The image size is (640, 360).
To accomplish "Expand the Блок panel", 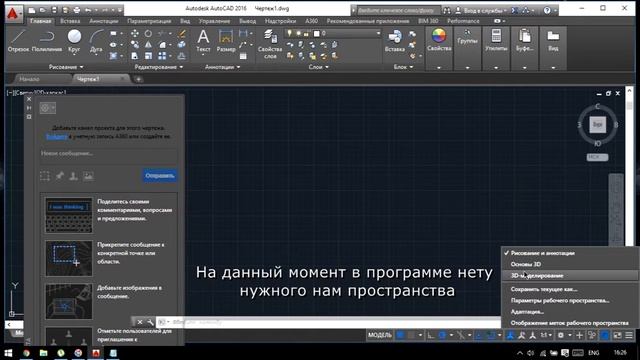I will (x=403, y=67).
